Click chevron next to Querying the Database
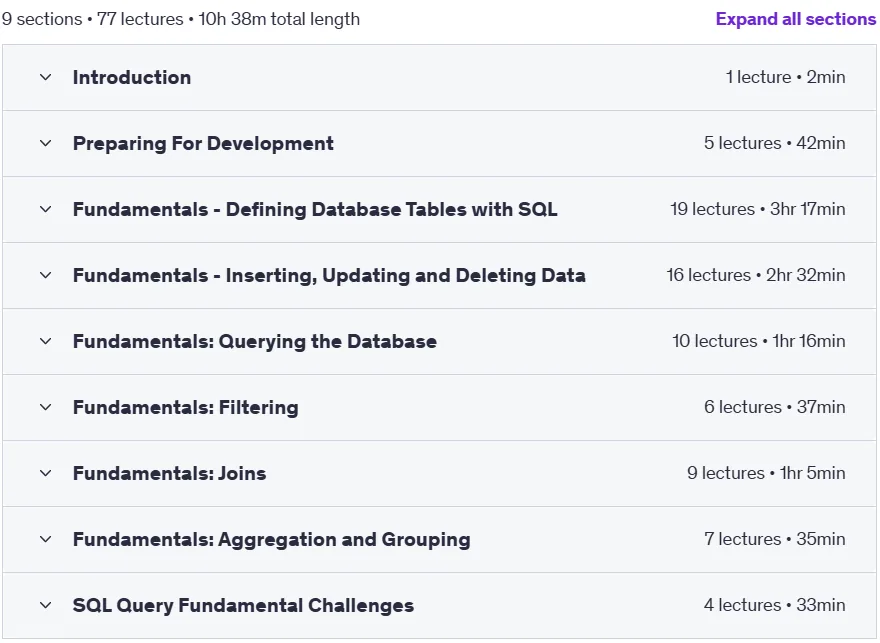The width and height of the screenshot is (880, 643). click(45, 341)
